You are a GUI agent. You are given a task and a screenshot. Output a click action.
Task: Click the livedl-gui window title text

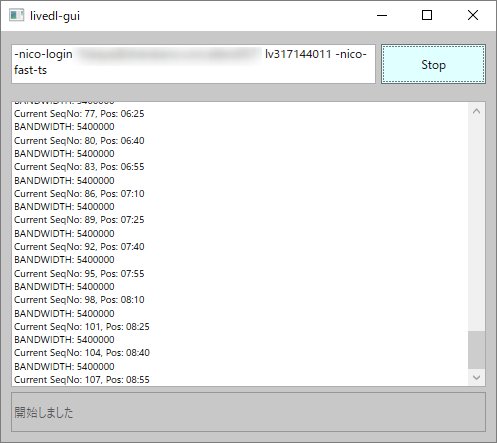click(x=55, y=16)
